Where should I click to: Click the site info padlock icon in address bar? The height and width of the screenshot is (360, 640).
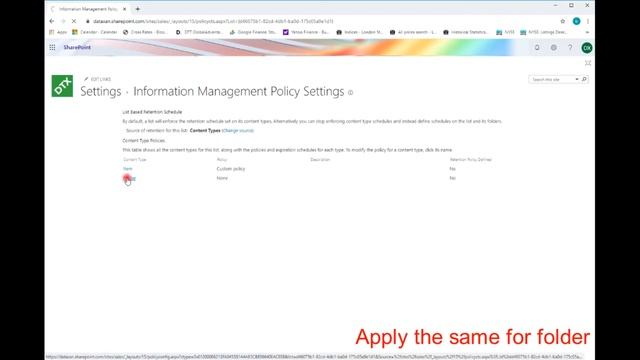coord(88,21)
